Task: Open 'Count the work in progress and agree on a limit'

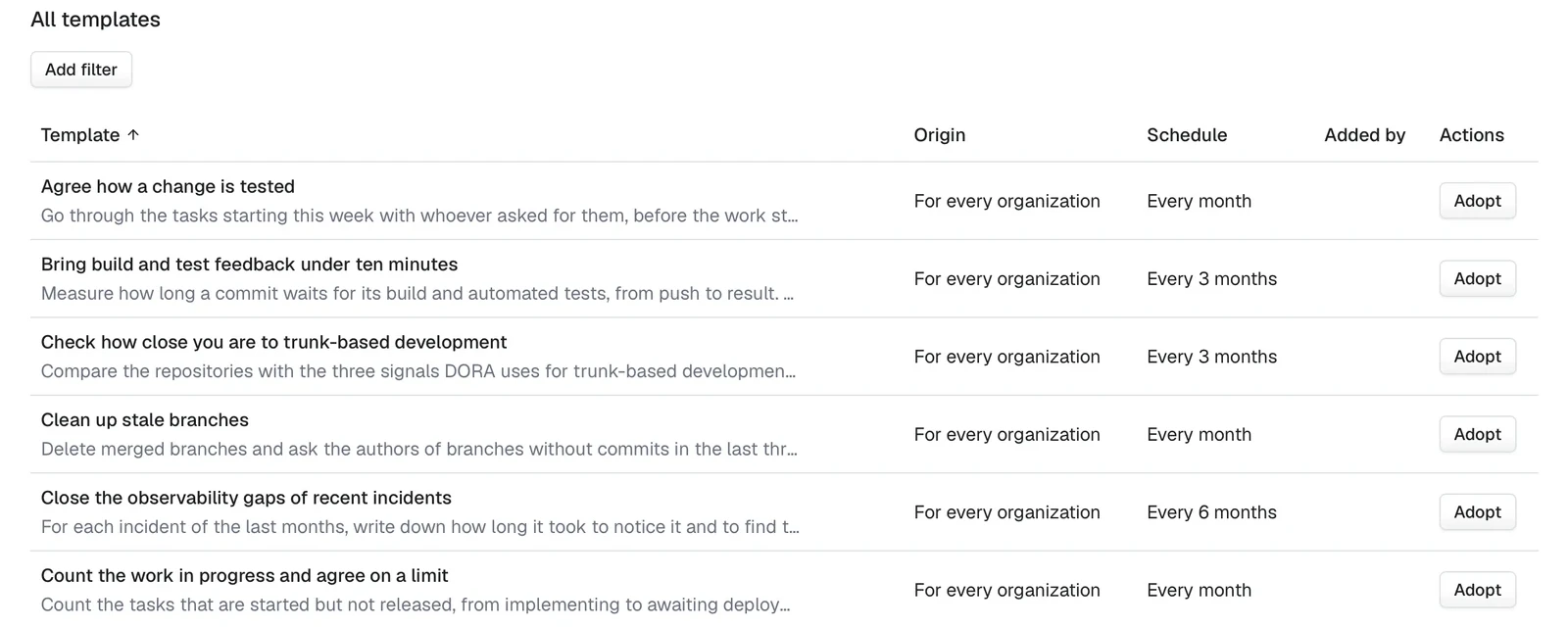Action: pyautogui.click(x=244, y=576)
